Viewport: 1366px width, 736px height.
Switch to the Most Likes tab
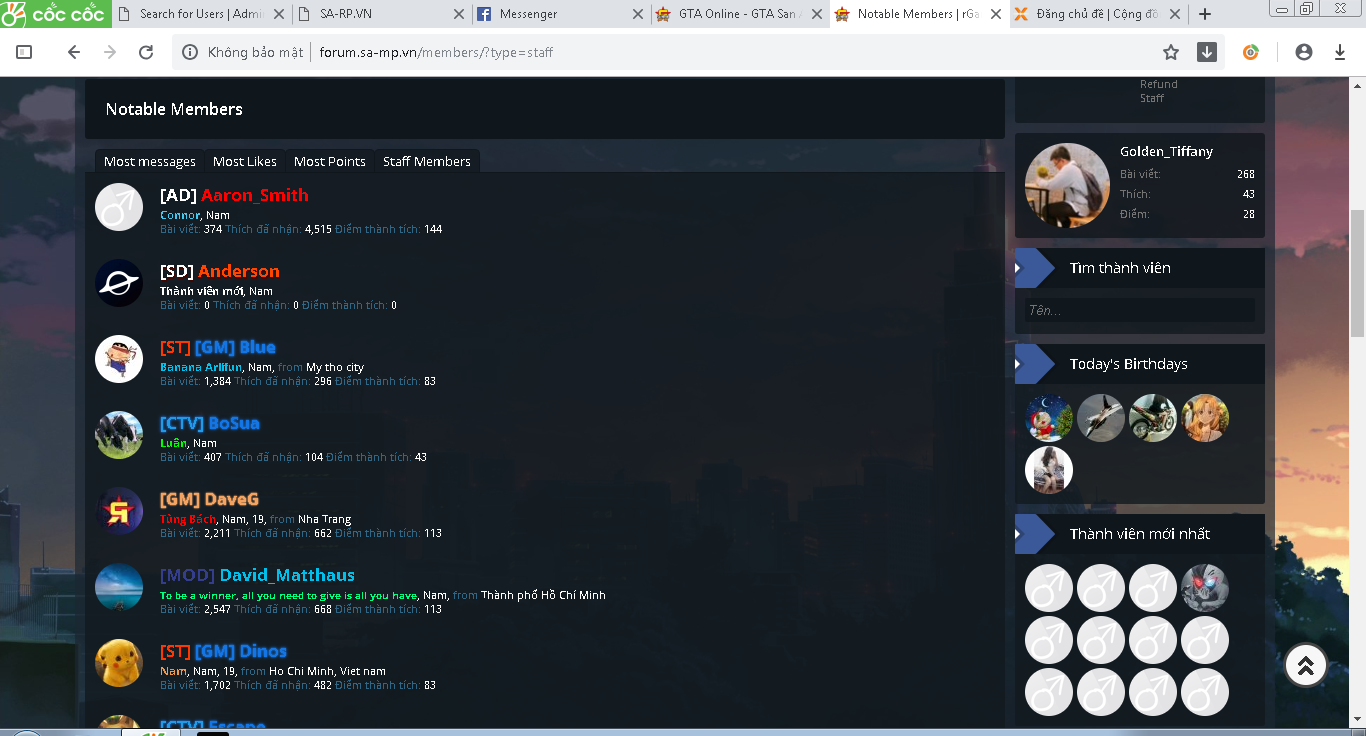click(x=244, y=161)
